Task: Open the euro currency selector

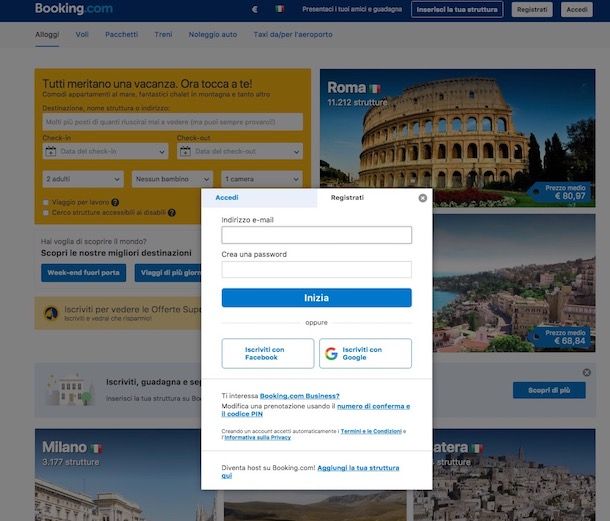Action: (x=255, y=9)
